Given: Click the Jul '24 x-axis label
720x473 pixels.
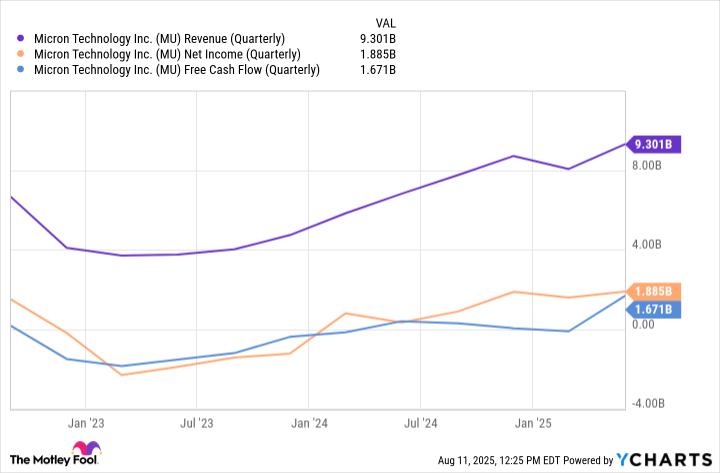Looking at the screenshot, I should click(421, 423).
